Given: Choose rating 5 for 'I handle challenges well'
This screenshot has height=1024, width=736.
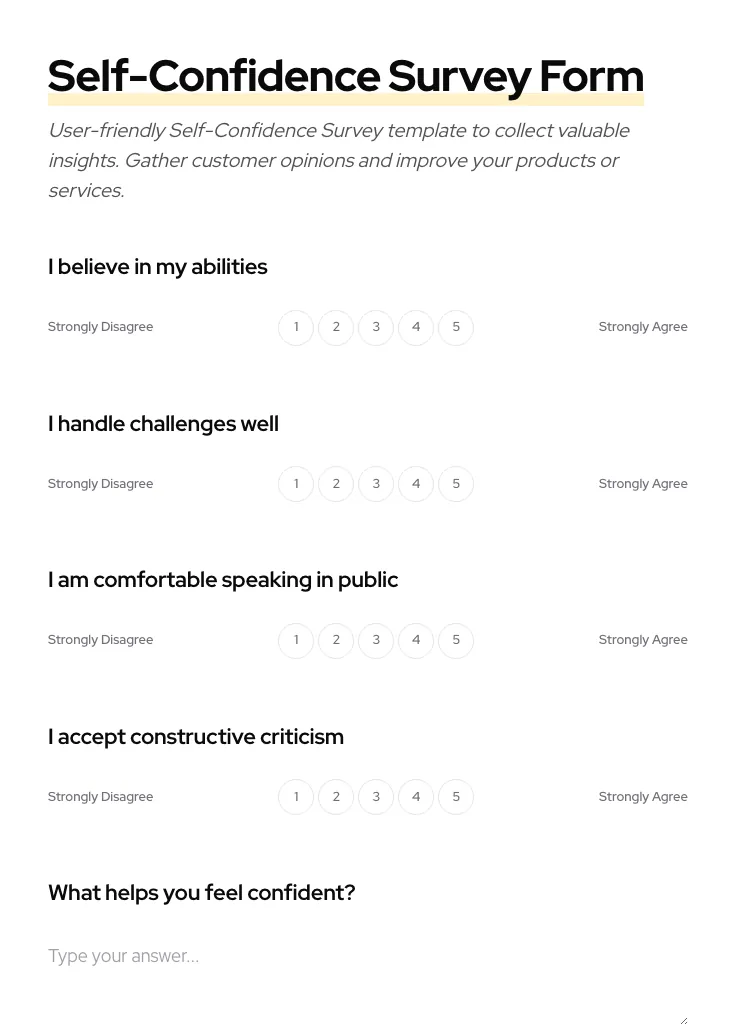Looking at the screenshot, I should click(x=456, y=484).
